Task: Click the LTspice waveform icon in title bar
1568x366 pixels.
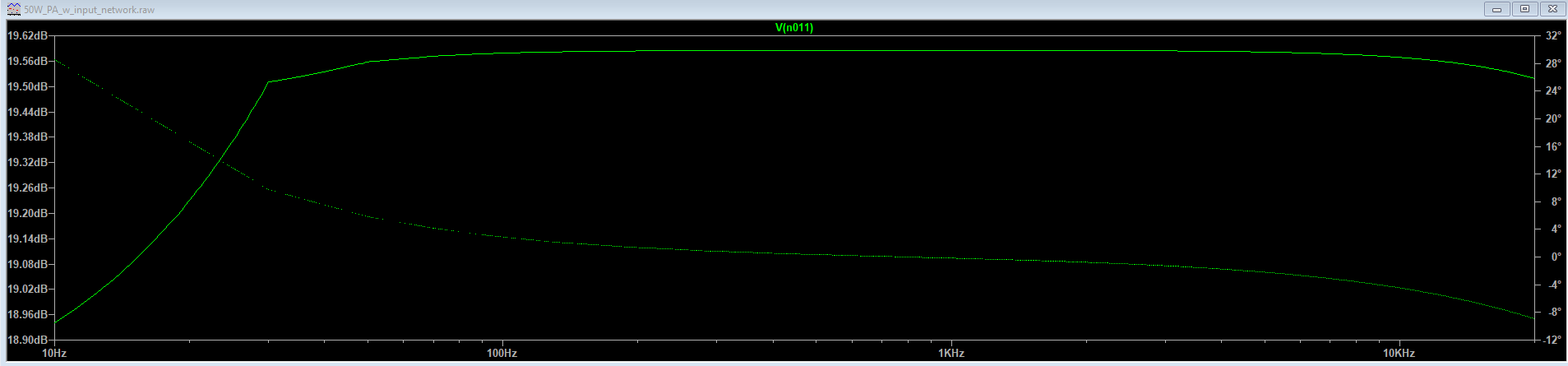Action: point(13,9)
